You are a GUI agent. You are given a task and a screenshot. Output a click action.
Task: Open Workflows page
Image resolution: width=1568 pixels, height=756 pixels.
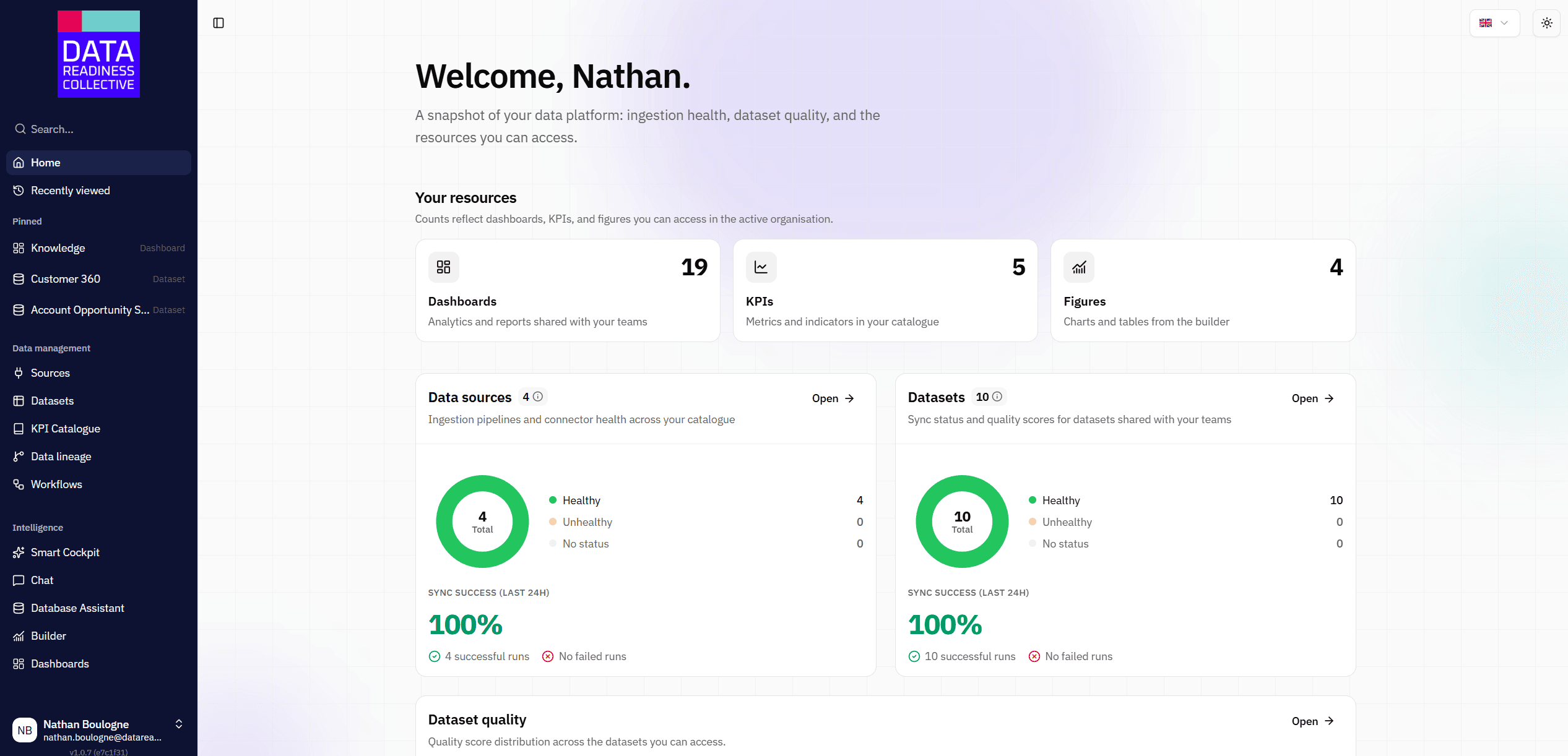(x=98, y=484)
